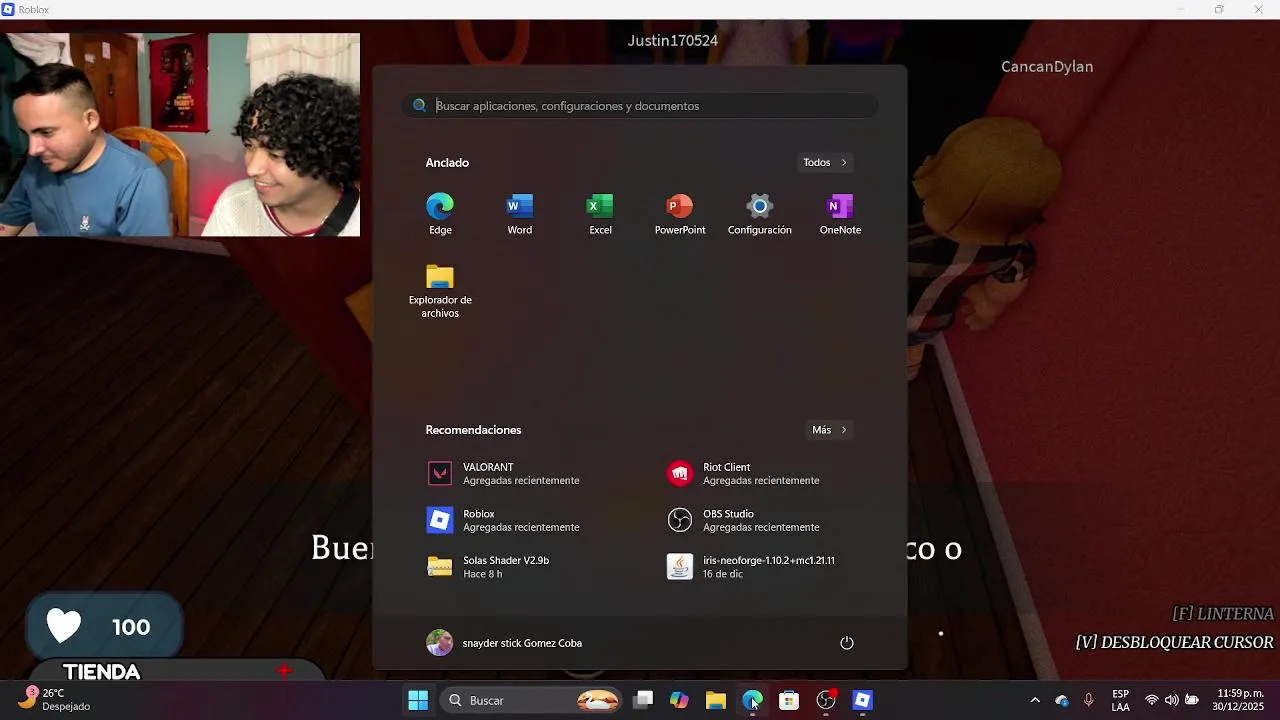Open Explorador de archivos pinned app

point(440,291)
